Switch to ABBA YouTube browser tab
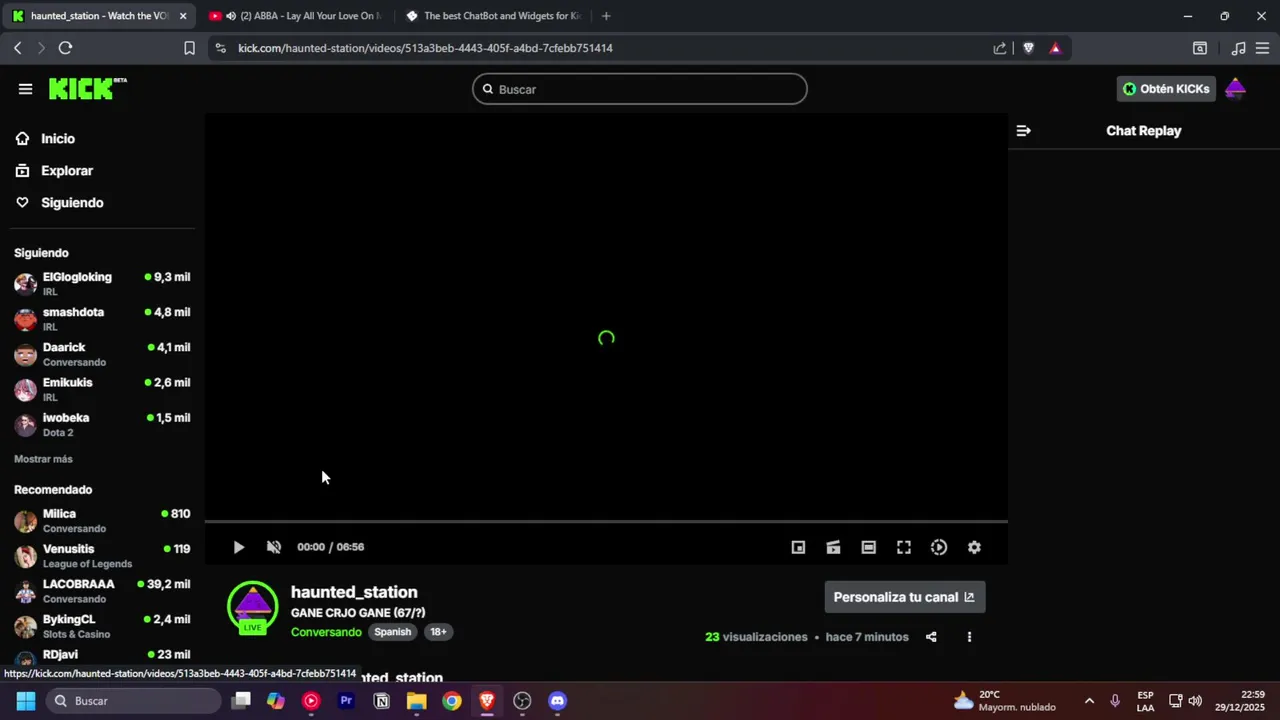1280x720 pixels. point(296,16)
